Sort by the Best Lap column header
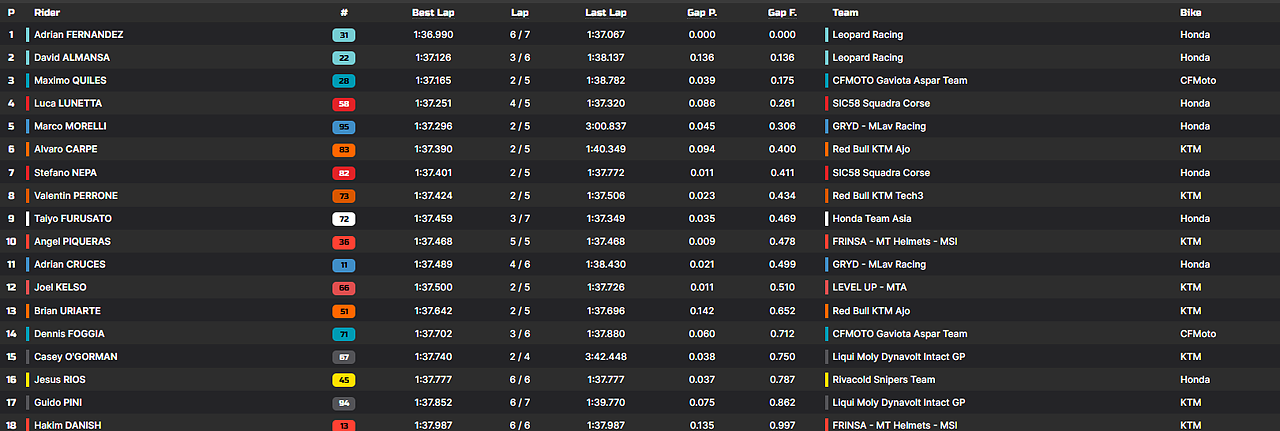 click(432, 13)
